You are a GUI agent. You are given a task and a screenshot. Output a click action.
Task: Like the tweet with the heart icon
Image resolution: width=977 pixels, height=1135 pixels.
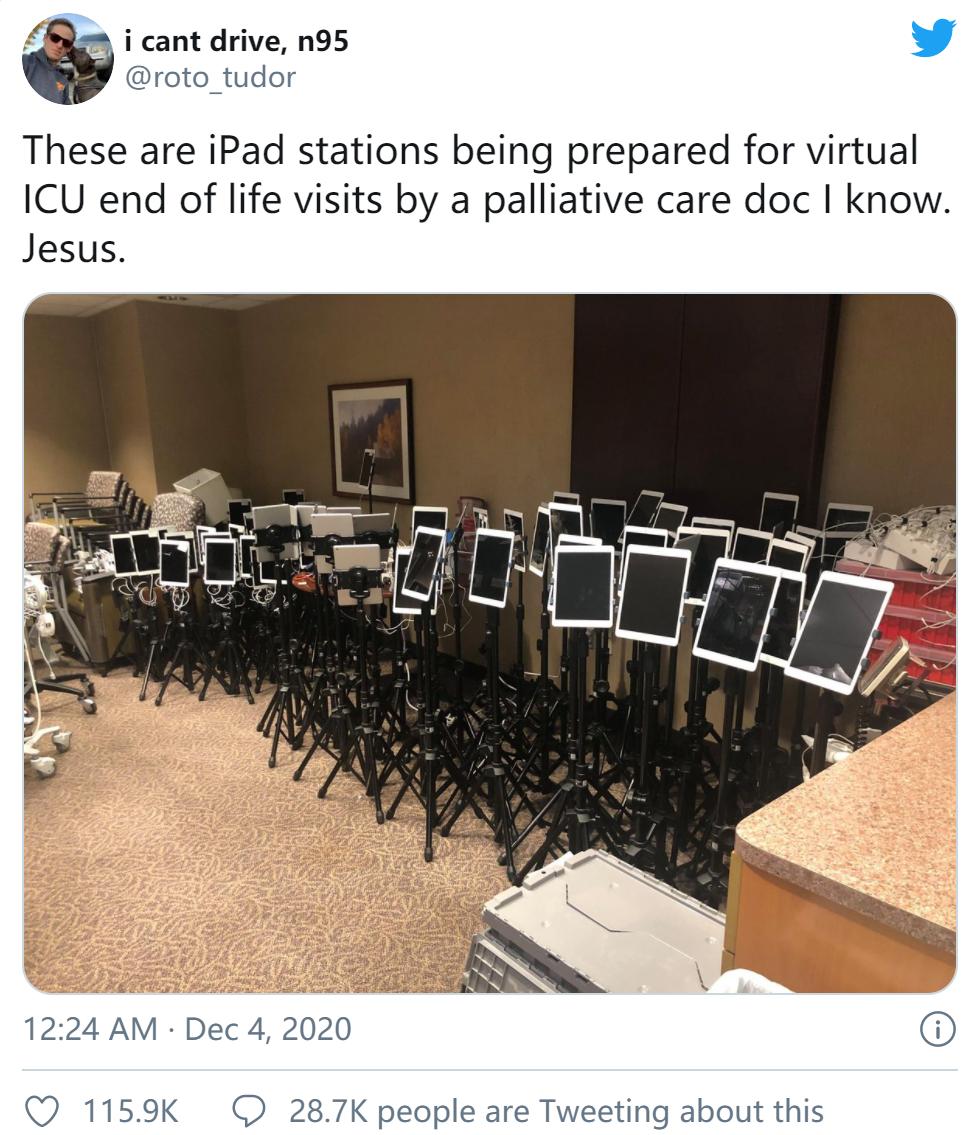coord(41,1111)
